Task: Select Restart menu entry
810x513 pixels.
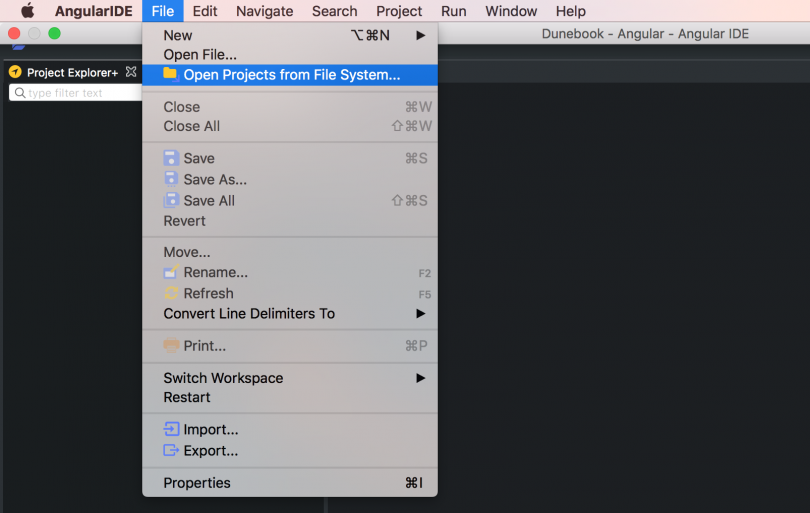Action: coord(187,397)
